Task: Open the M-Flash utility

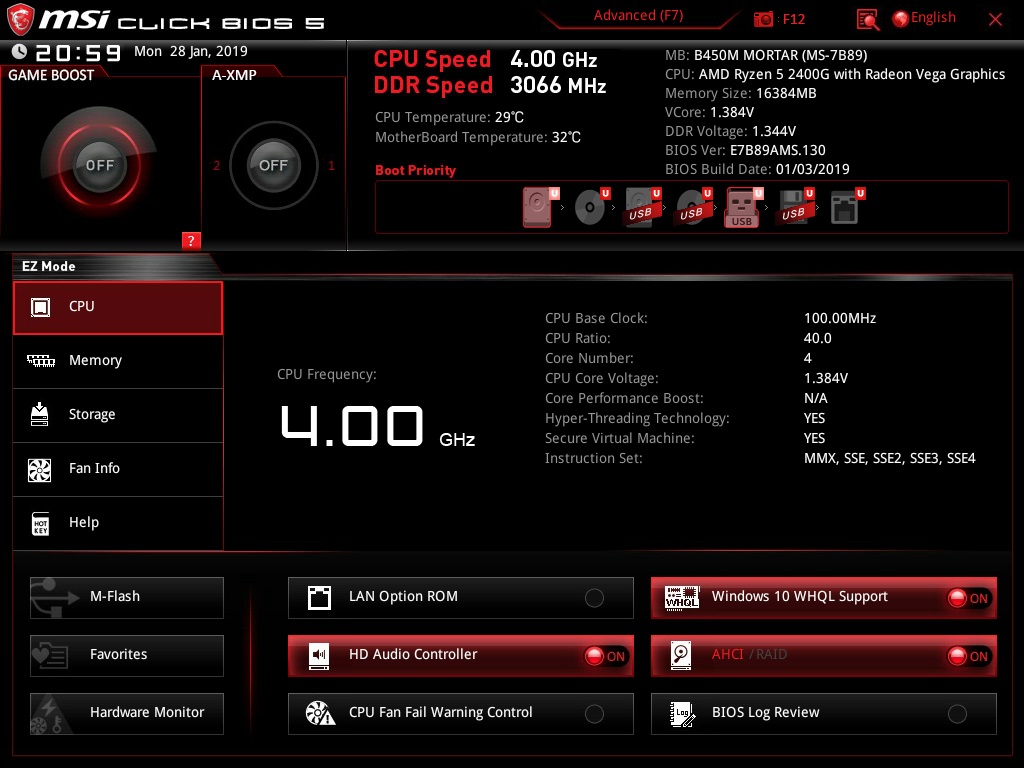Action: 127,598
